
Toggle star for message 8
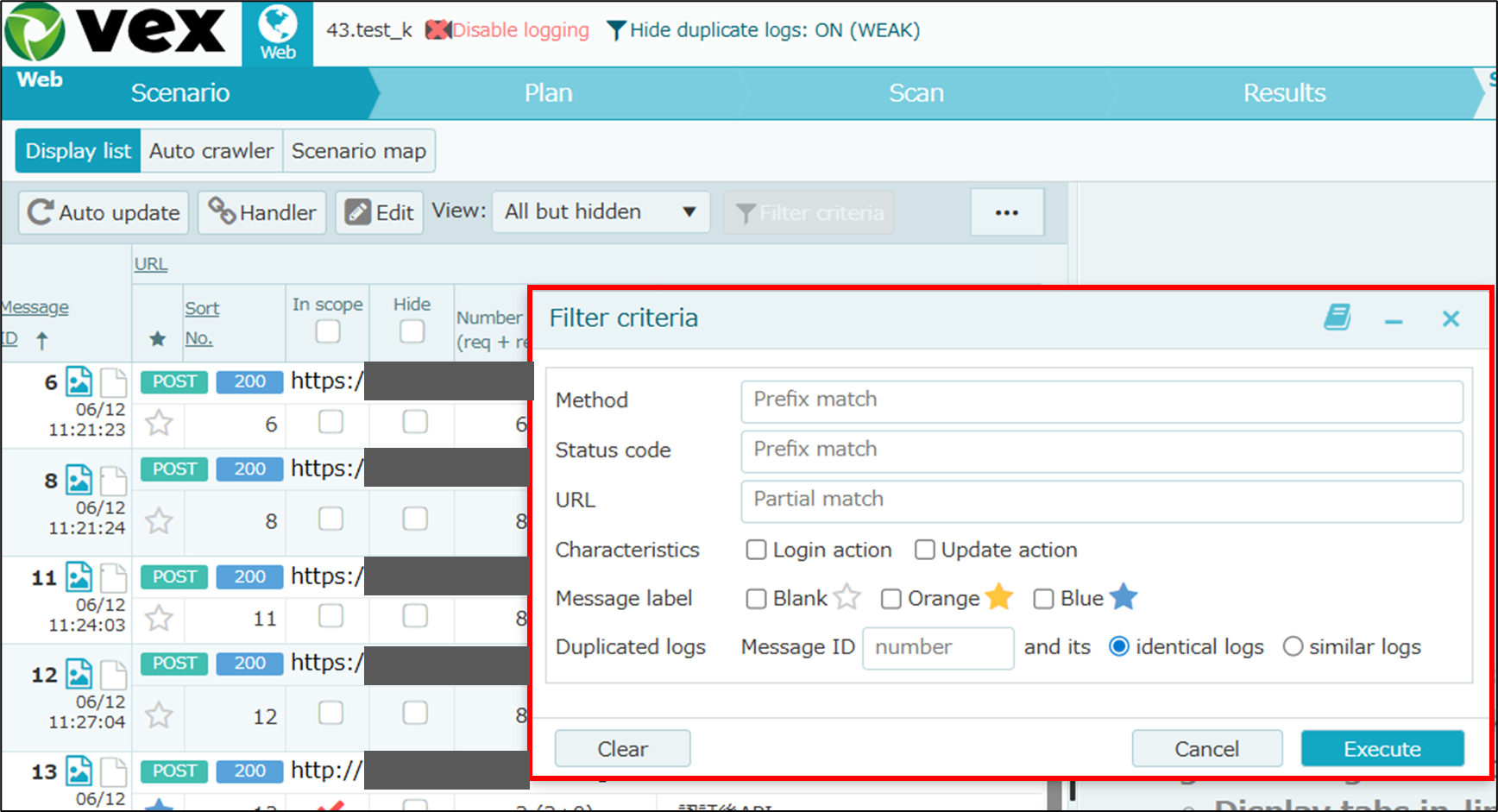click(x=159, y=520)
